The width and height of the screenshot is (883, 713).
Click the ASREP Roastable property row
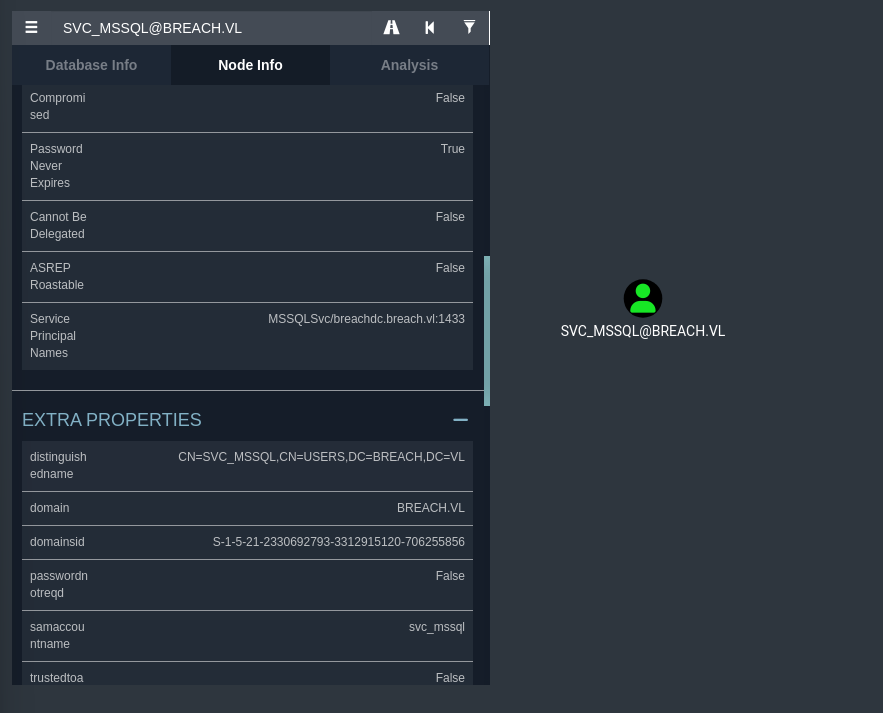247,276
